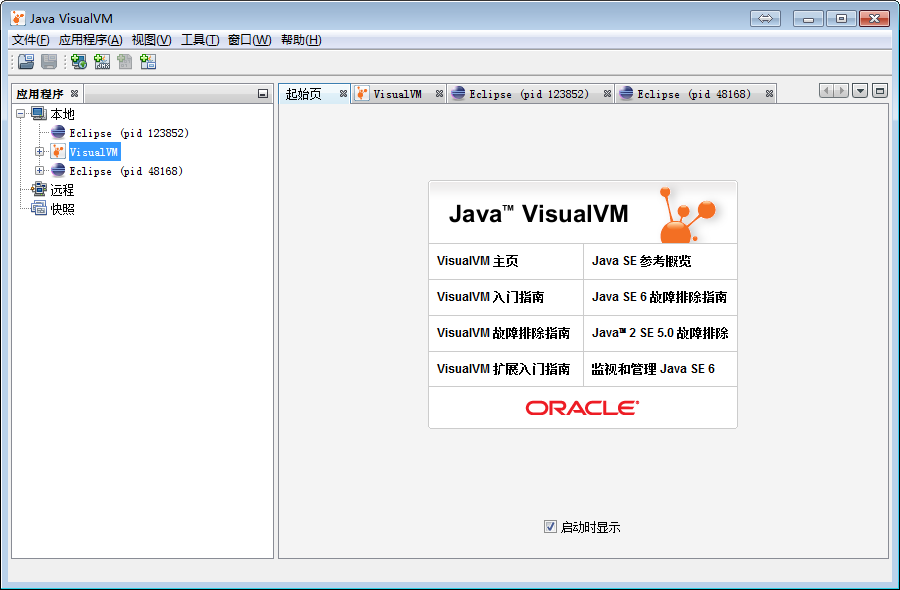This screenshot has height=590, width=900.
Task: Close the 起始页 tab
Action: pyautogui.click(x=343, y=94)
